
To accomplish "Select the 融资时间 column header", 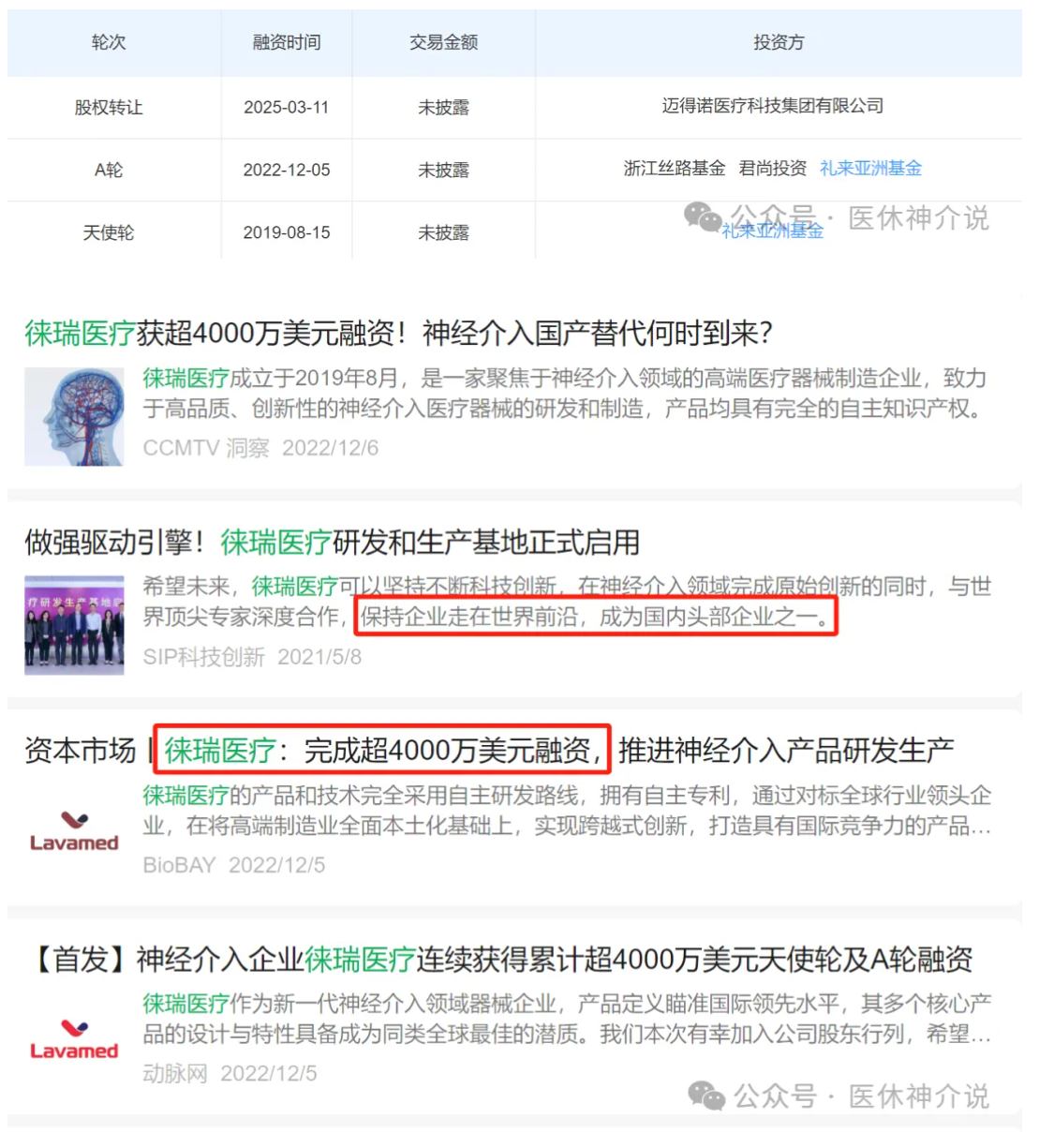I will [287, 42].
